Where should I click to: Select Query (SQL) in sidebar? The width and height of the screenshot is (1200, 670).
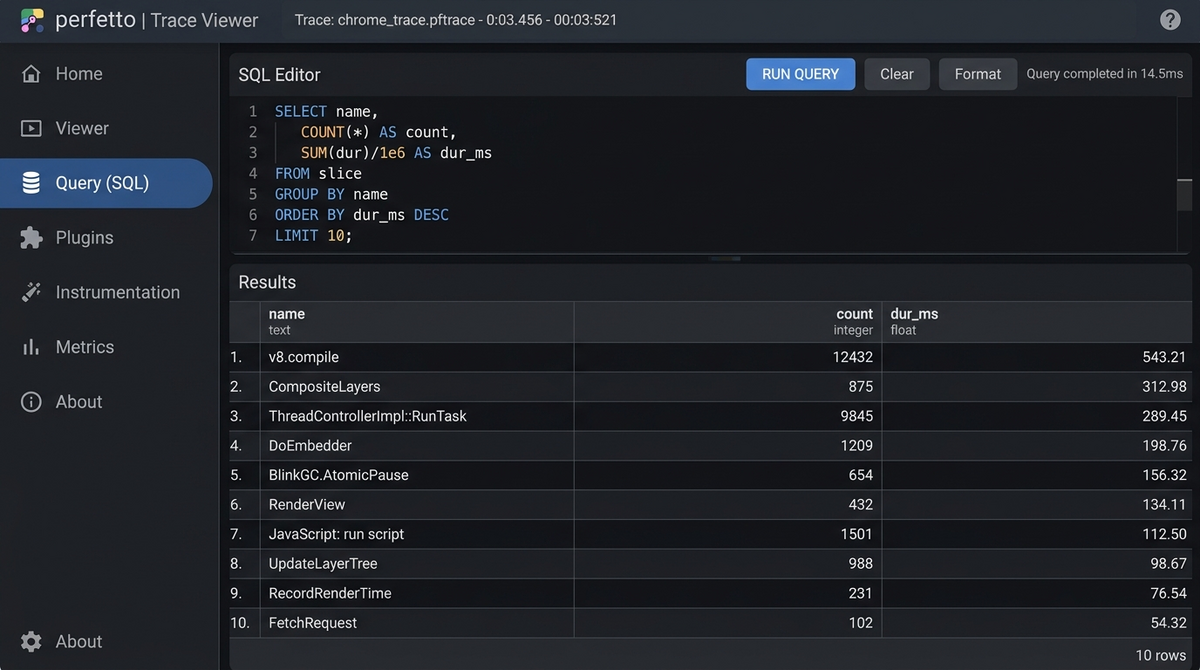106,183
